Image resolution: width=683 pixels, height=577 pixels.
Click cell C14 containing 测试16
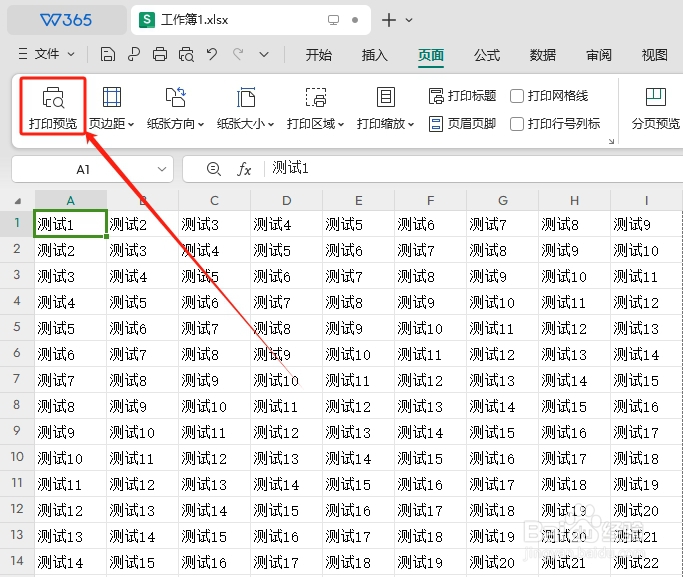tap(214, 562)
